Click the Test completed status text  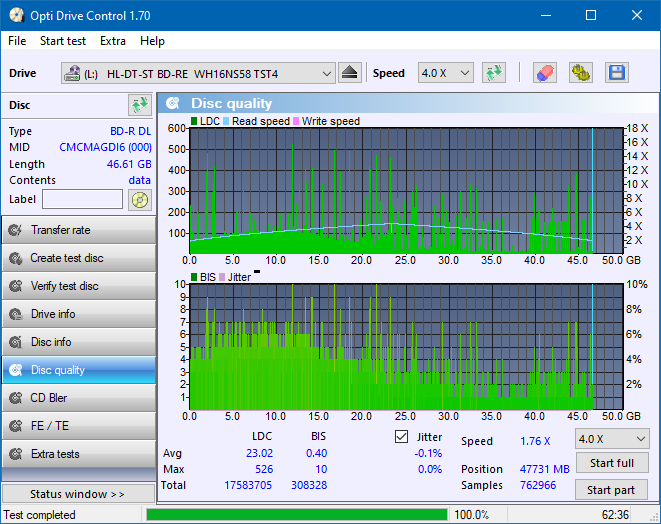(x=40, y=515)
